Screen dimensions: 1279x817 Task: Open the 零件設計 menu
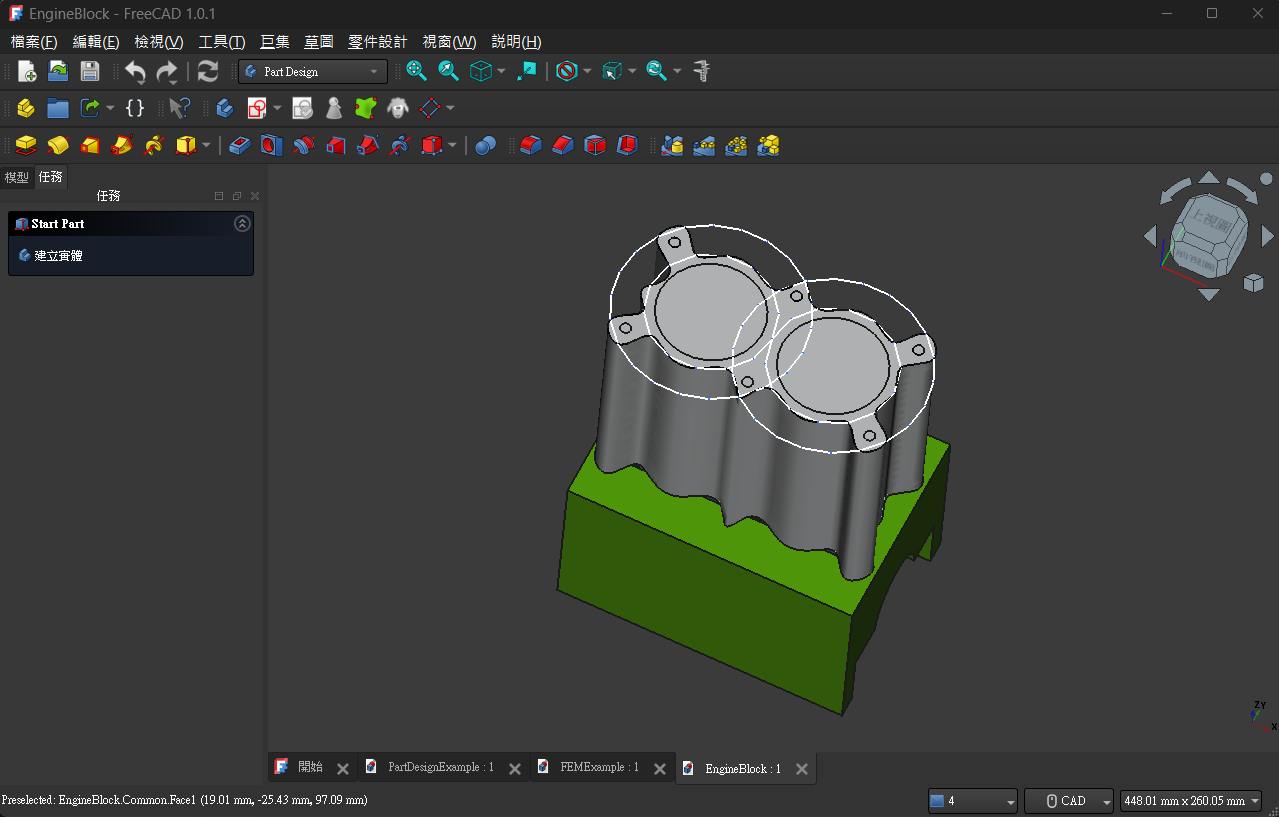[377, 42]
